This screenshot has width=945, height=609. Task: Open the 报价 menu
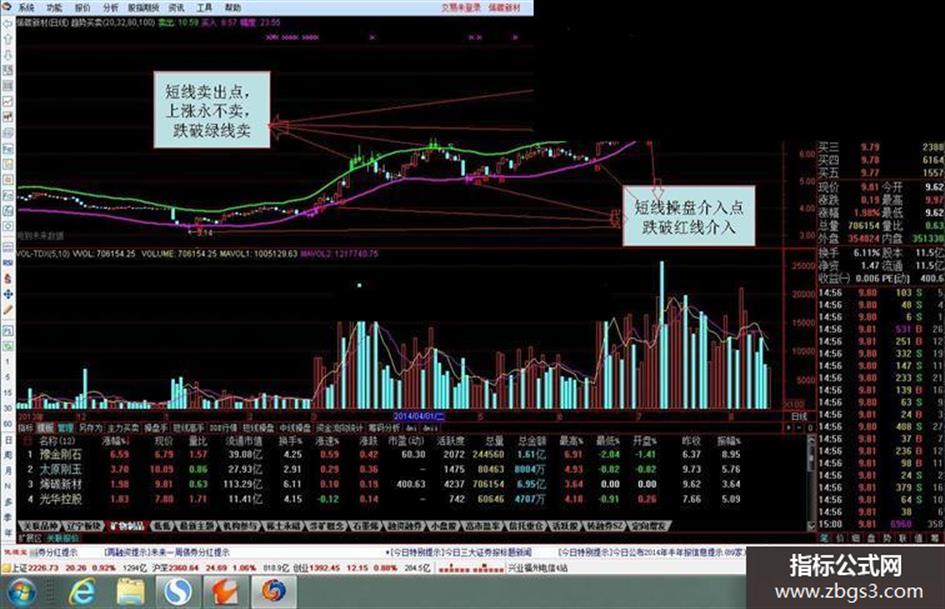pyautogui.click(x=82, y=8)
